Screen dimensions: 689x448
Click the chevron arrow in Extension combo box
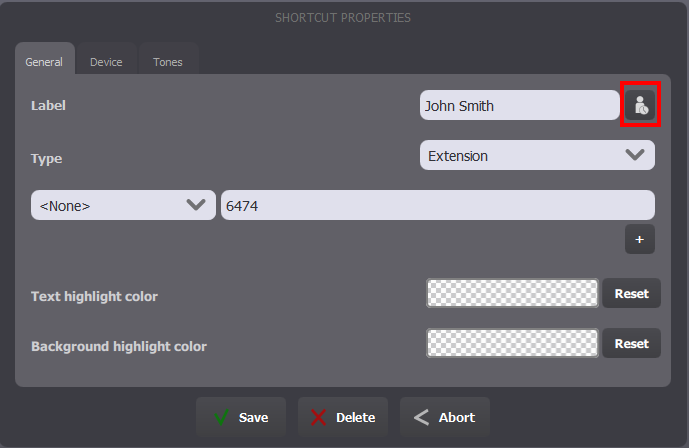pos(635,155)
